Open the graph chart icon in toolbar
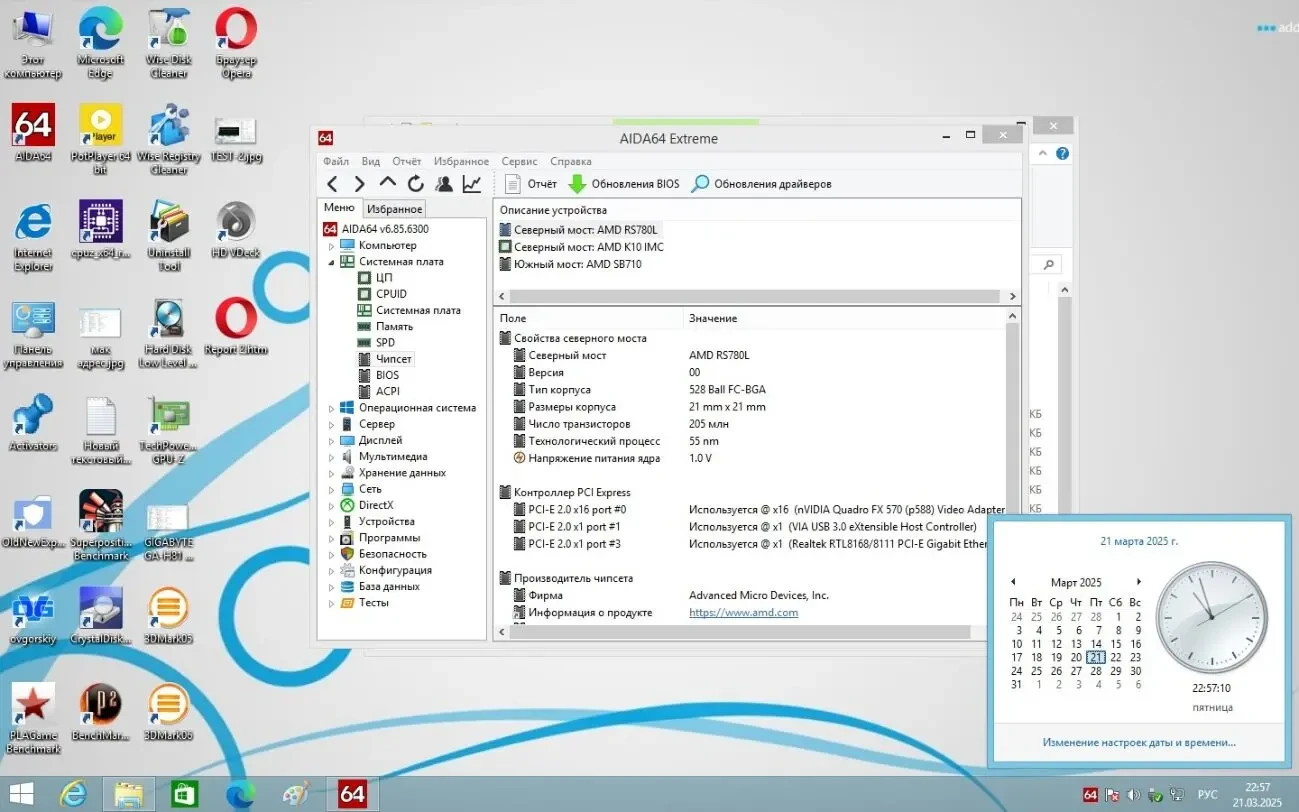This screenshot has height=812, width=1299. coord(471,184)
